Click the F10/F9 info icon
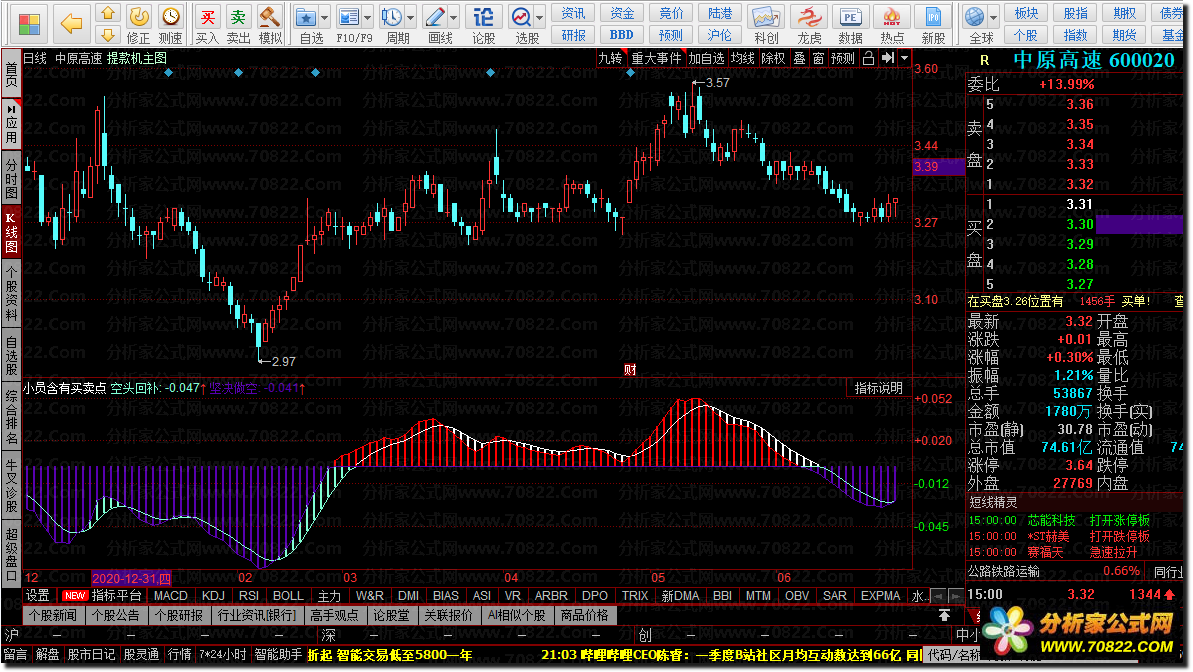The height and width of the screenshot is (672, 1193). pos(348,17)
